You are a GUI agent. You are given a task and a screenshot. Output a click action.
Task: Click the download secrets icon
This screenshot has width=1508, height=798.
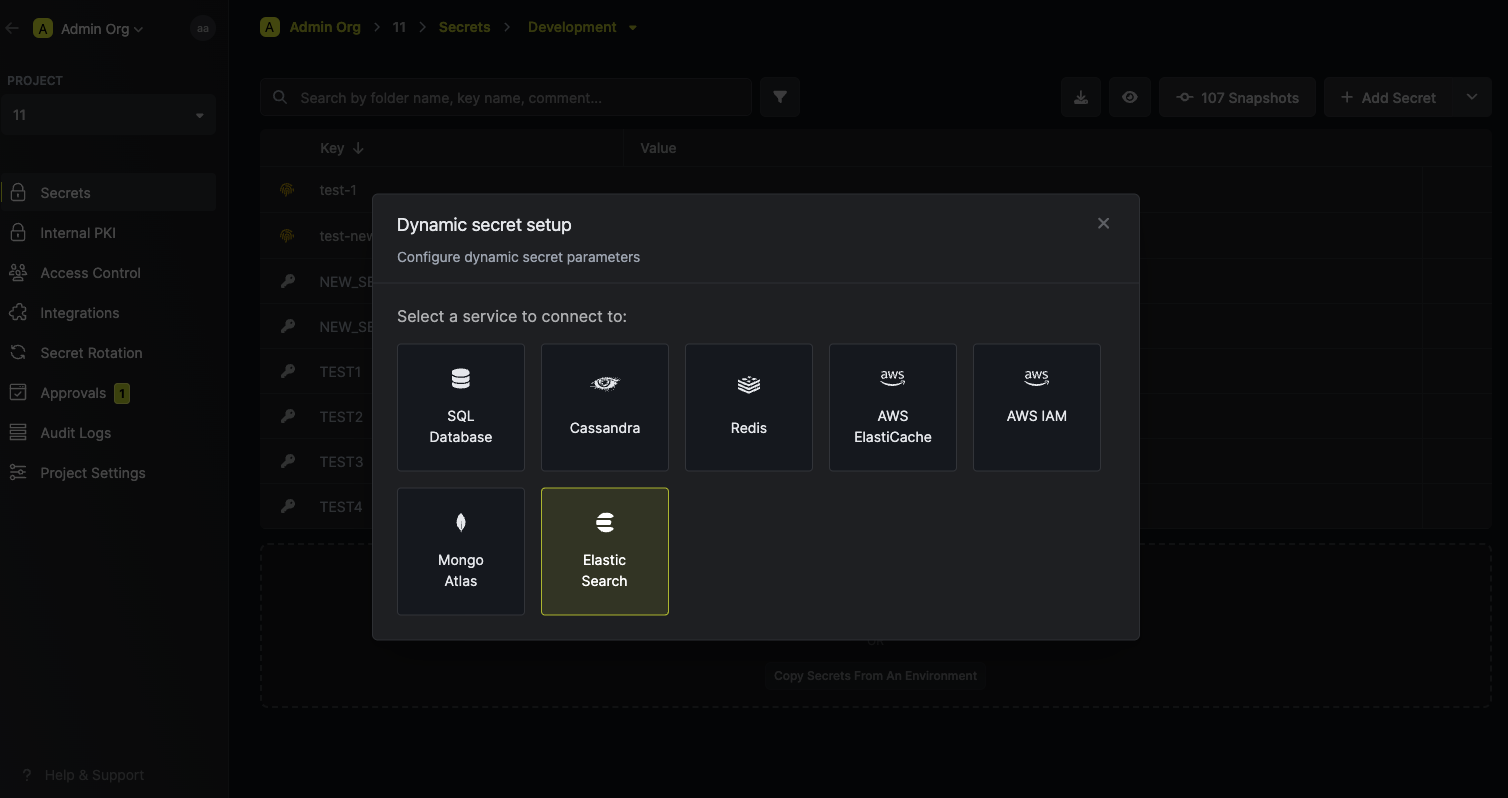[1081, 97]
